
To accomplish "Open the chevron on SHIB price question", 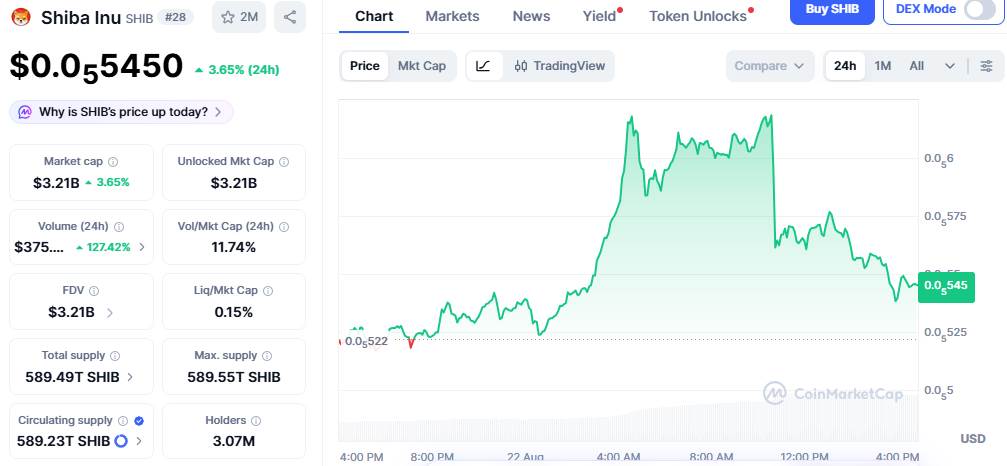I will (218, 112).
